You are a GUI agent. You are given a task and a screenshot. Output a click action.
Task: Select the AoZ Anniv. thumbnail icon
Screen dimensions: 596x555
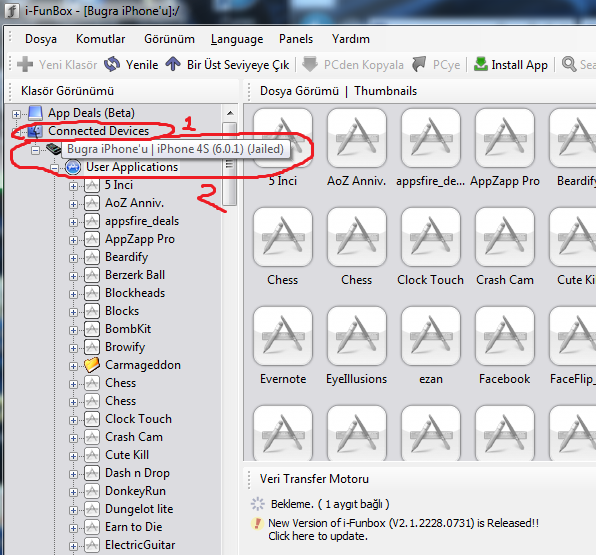(357, 138)
